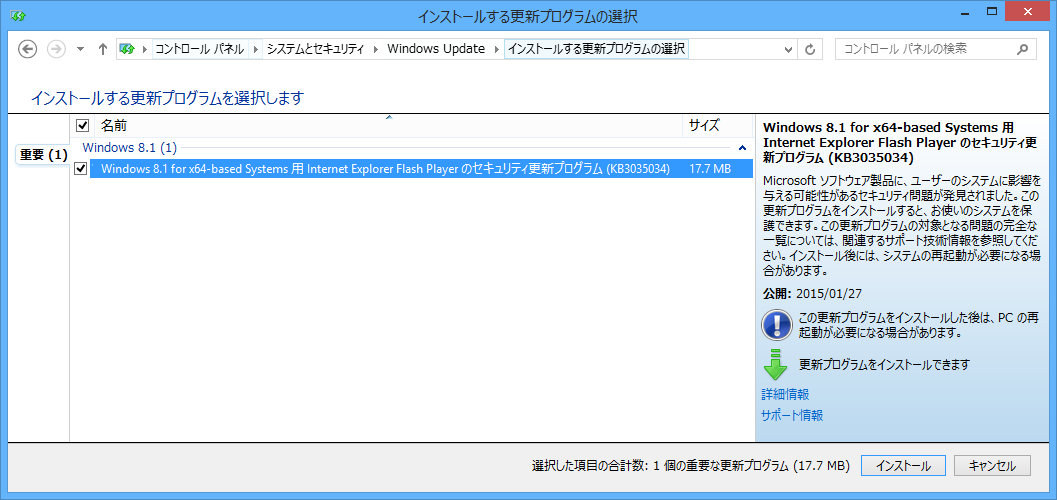Click the Back navigation arrow
Viewport: 1057px width, 500px height.
coord(28,49)
